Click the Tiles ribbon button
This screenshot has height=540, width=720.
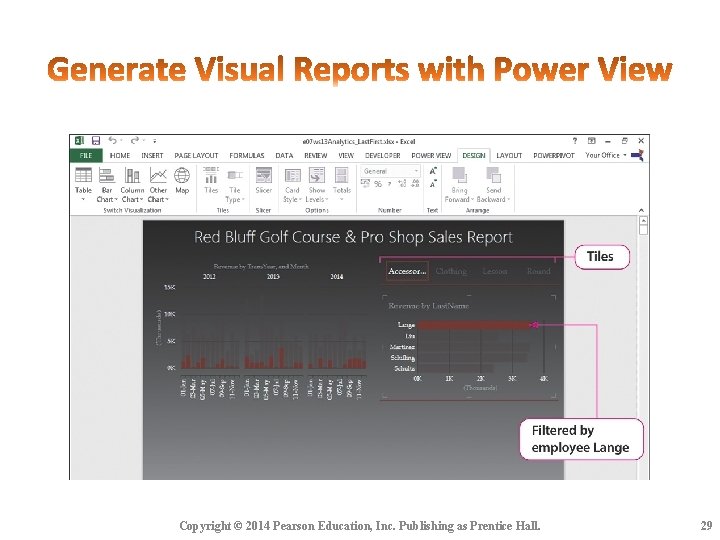[x=211, y=180]
